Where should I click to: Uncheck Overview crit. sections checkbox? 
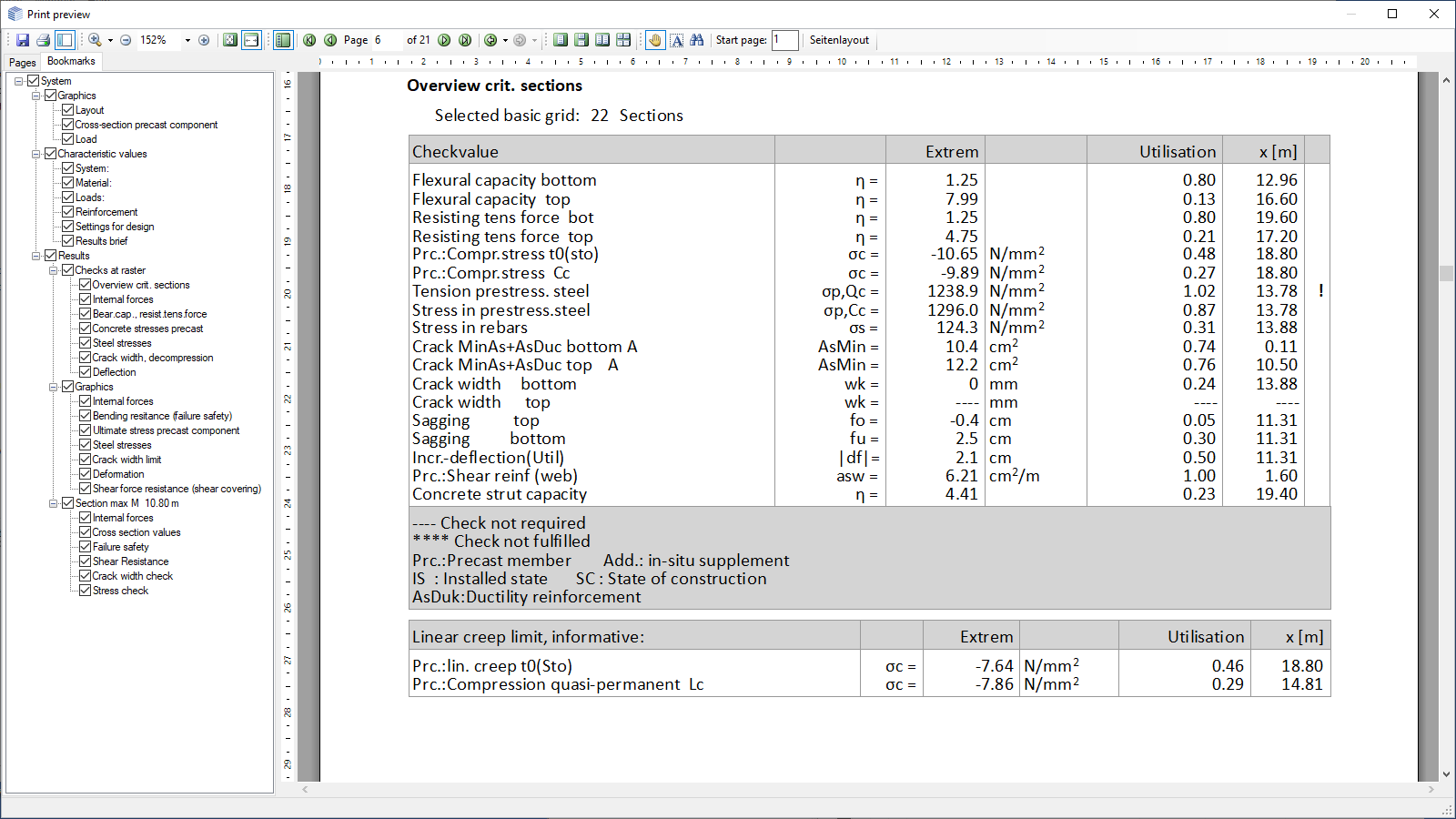pos(85,285)
